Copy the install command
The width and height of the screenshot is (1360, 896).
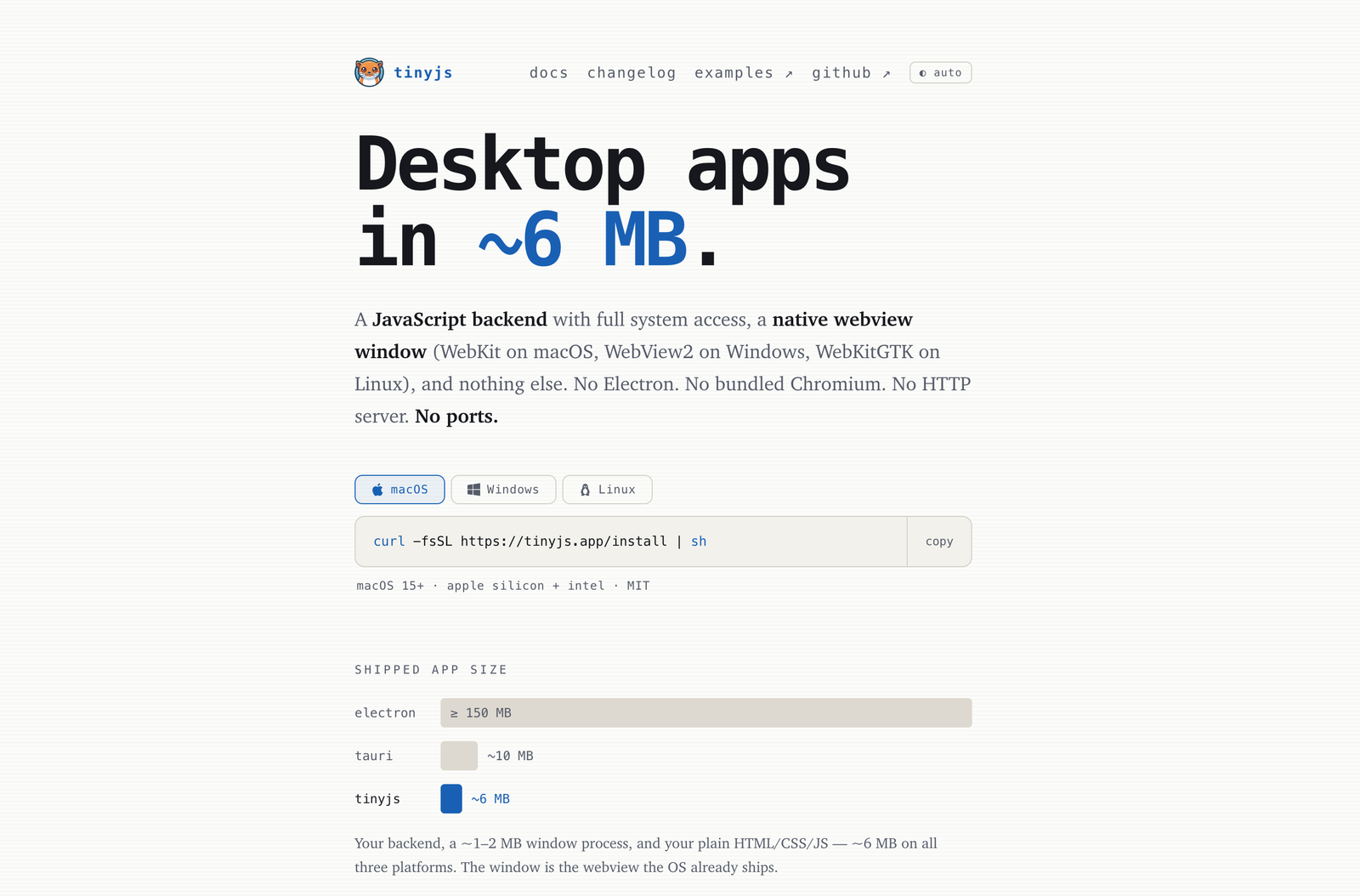[939, 542]
